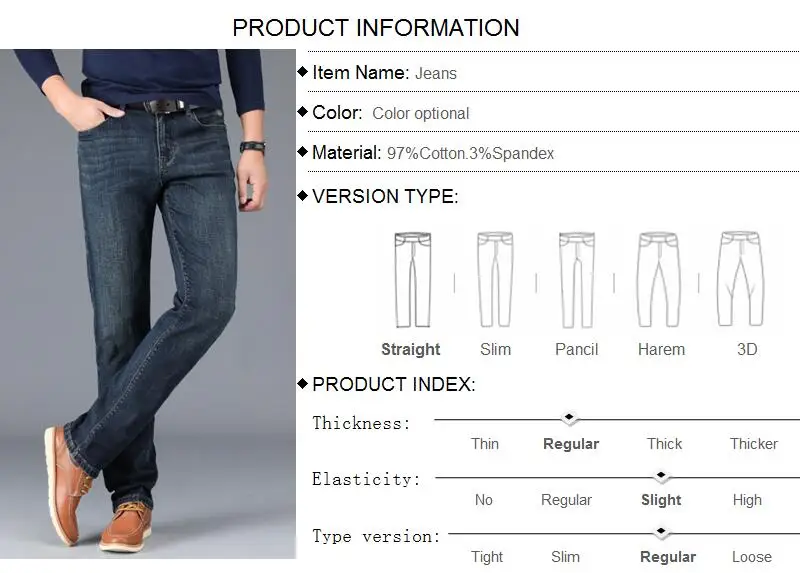The height and width of the screenshot is (573, 800).
Task: Choose the No elasticity option
Action: point(484,500)
